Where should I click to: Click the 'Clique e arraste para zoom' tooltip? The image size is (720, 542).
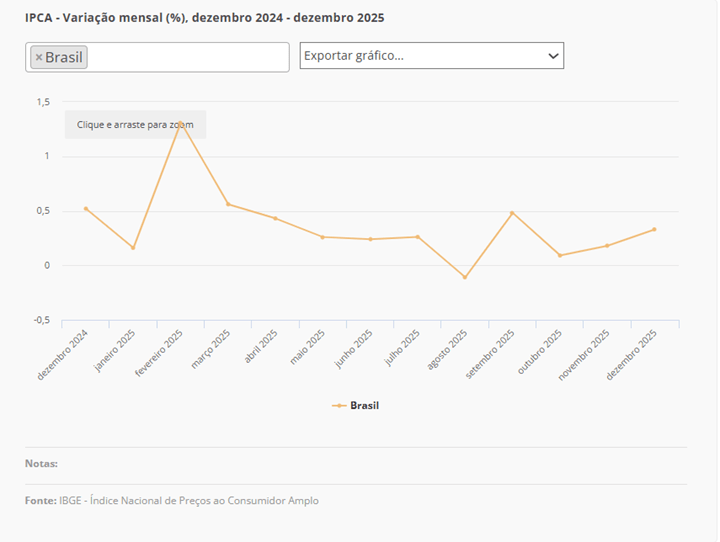(x=135, y=125)
